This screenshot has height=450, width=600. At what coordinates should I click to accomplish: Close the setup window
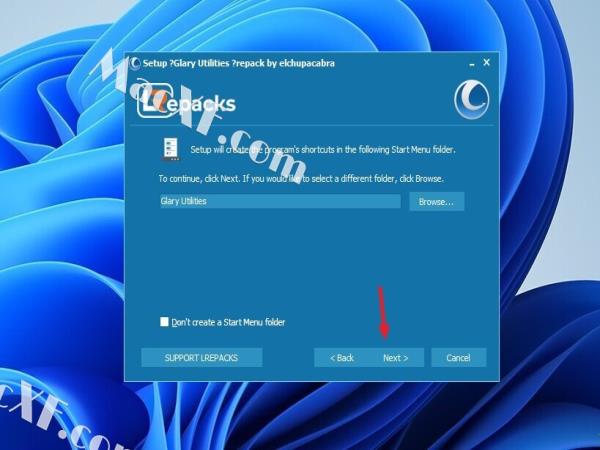(x=486, y=62)
